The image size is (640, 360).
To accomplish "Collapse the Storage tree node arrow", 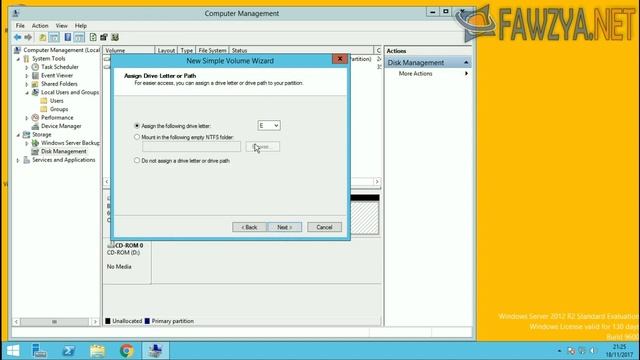I will click(x=18, y=135).
